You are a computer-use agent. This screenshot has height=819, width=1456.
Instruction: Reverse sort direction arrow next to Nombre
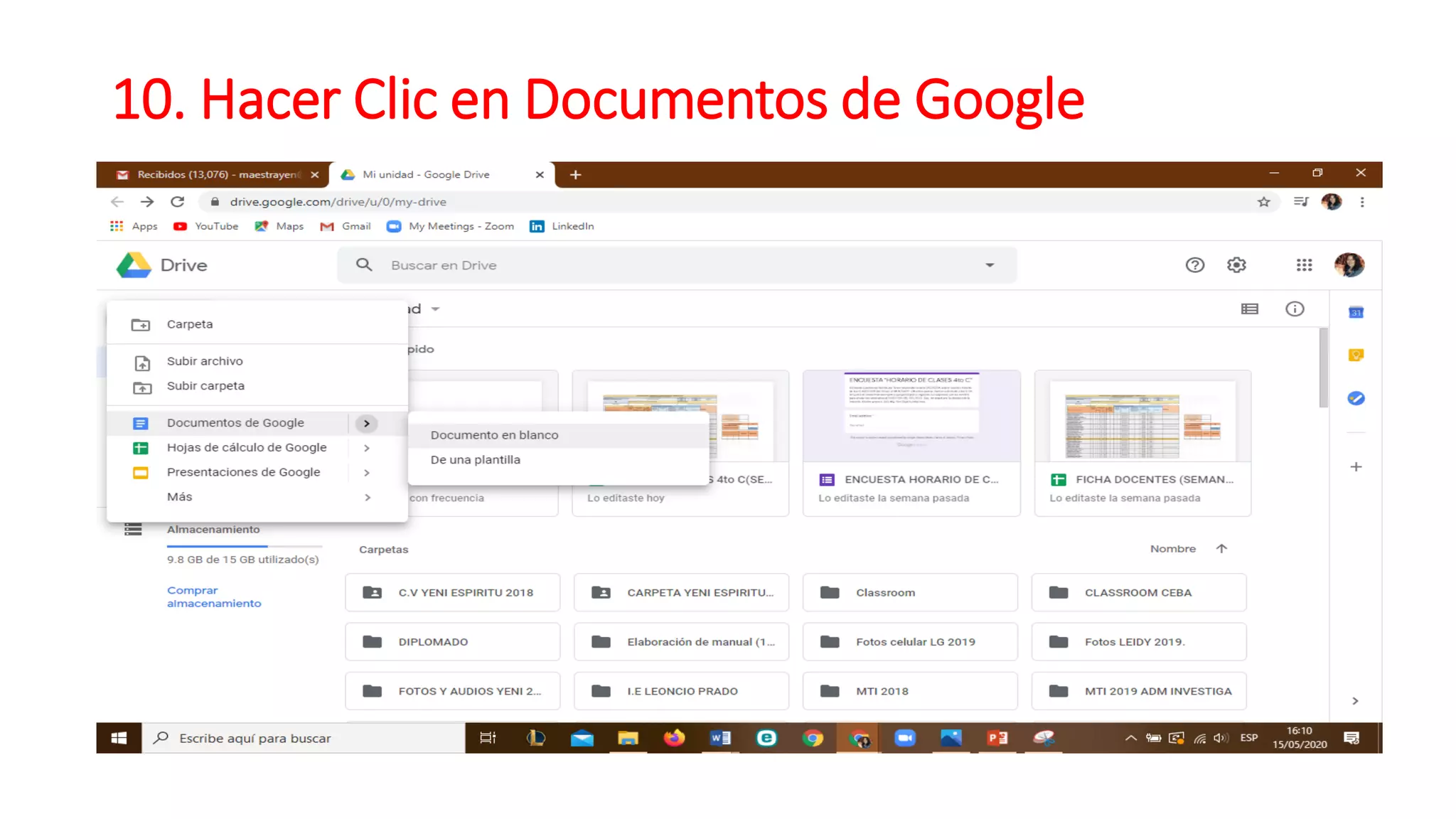(x=1221, y=549)
